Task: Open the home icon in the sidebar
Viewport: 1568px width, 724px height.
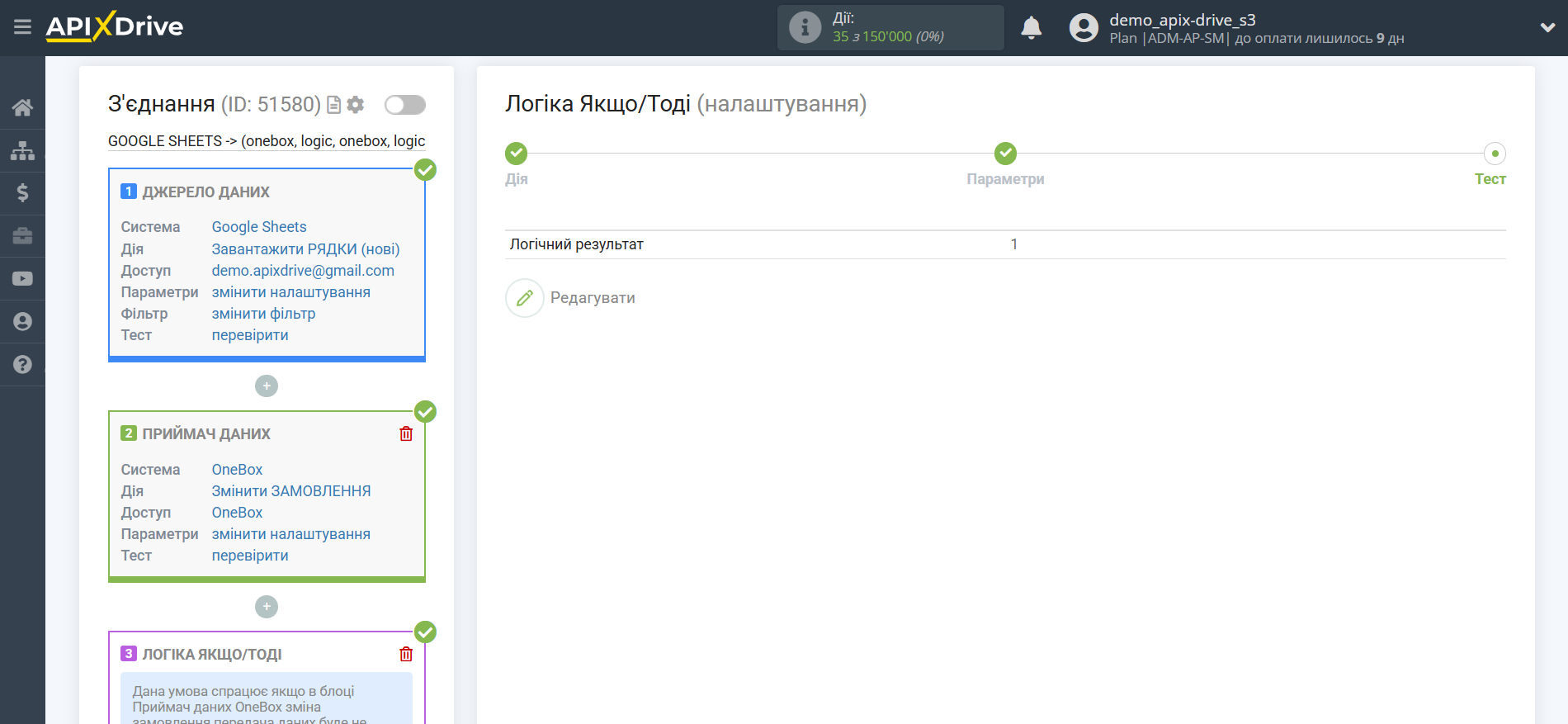Action: click(22, 107)
